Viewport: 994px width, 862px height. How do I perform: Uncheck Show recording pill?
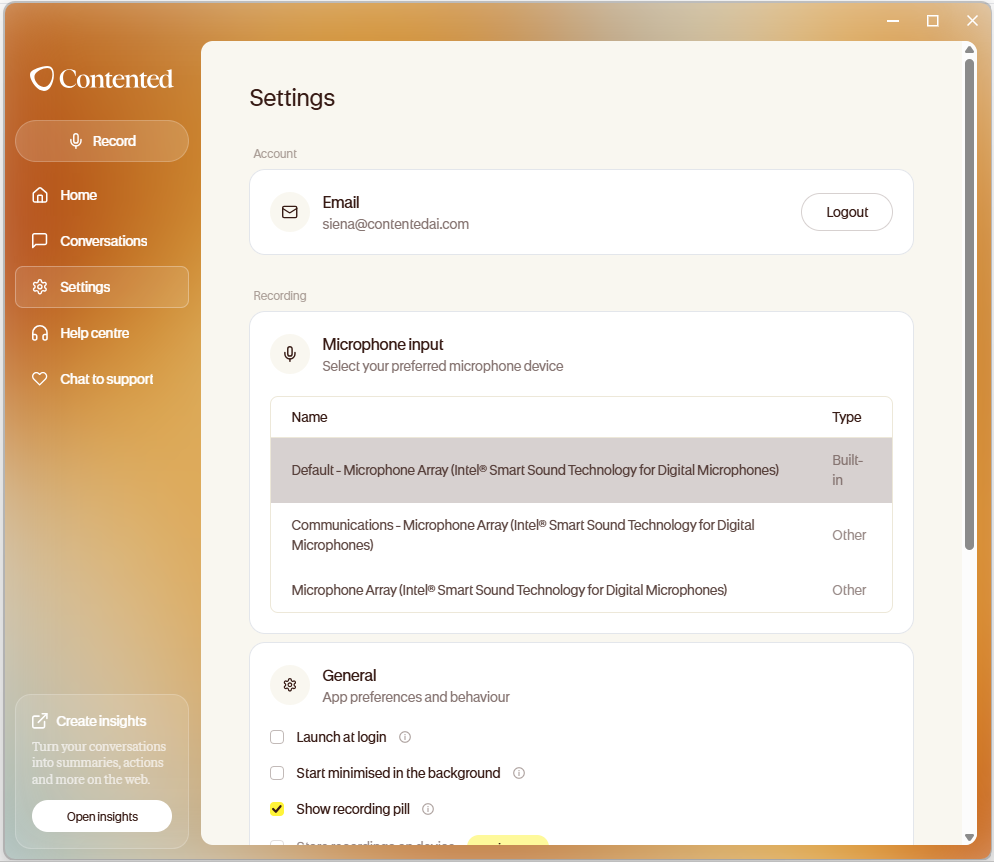[x=277, y=809]
